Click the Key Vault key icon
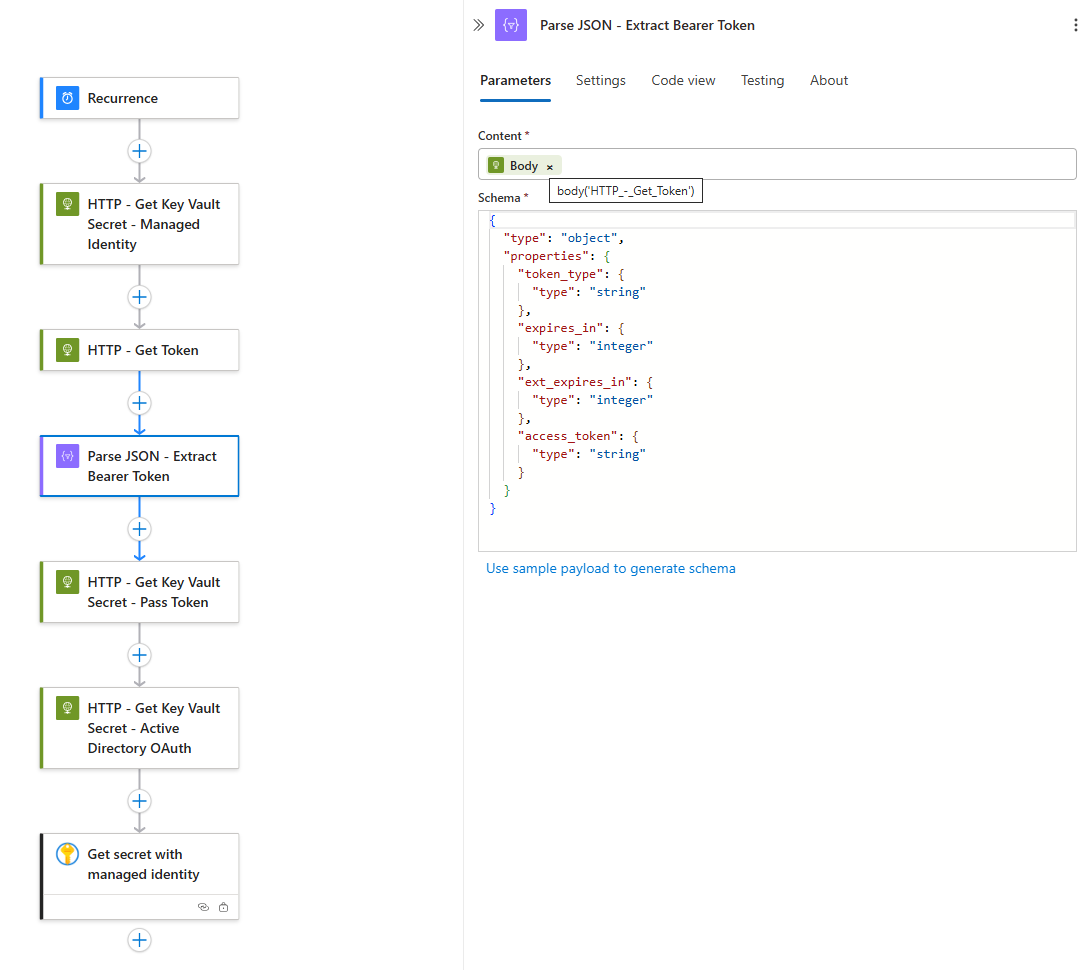 [x=67, y=854]
